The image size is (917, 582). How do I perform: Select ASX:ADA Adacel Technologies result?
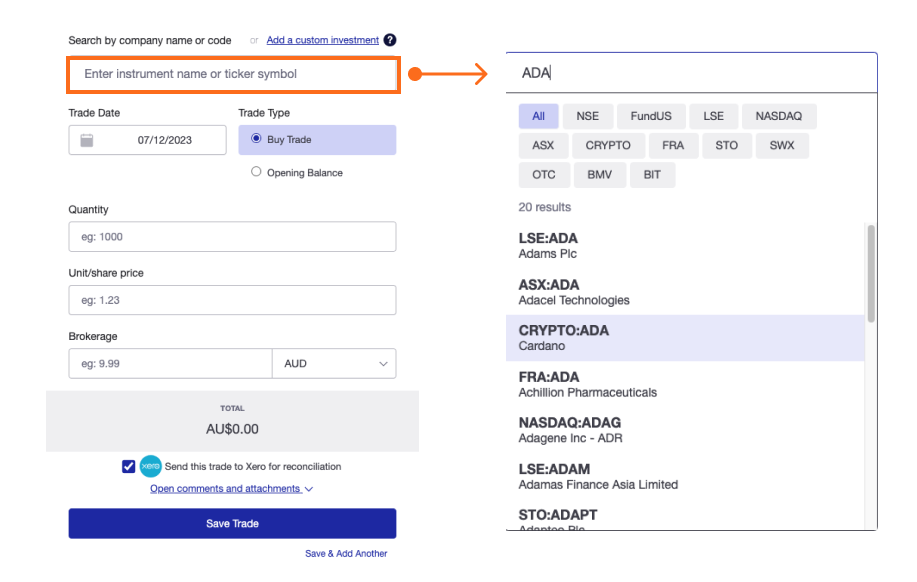(x=685, y=292)
